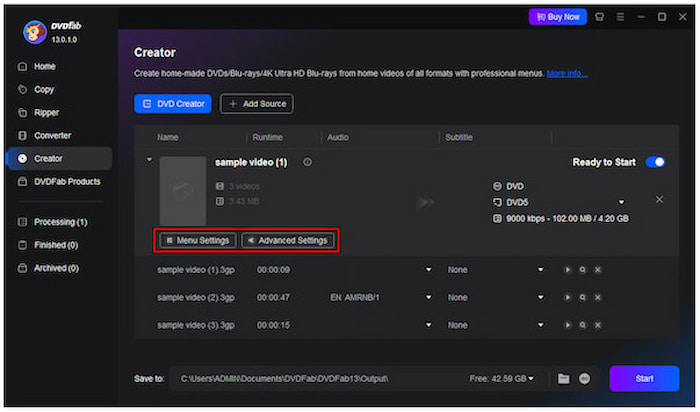This screenshot has width=700, height=412.
Task: Open the hamburger menu in title bar
Action: 619,17
